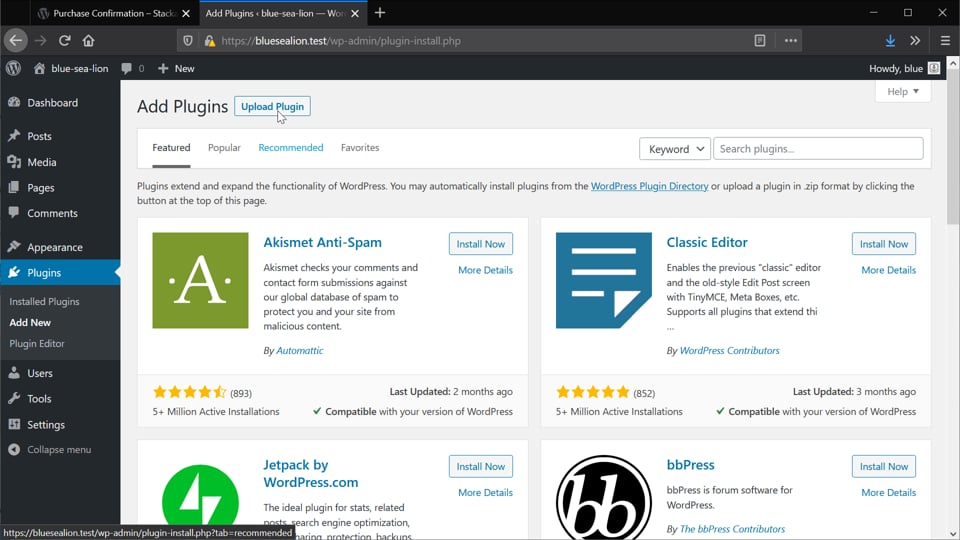Viewport: 960px width, 540px height.
Task: View More Details for Jetpack
Action: click(486, 492)
